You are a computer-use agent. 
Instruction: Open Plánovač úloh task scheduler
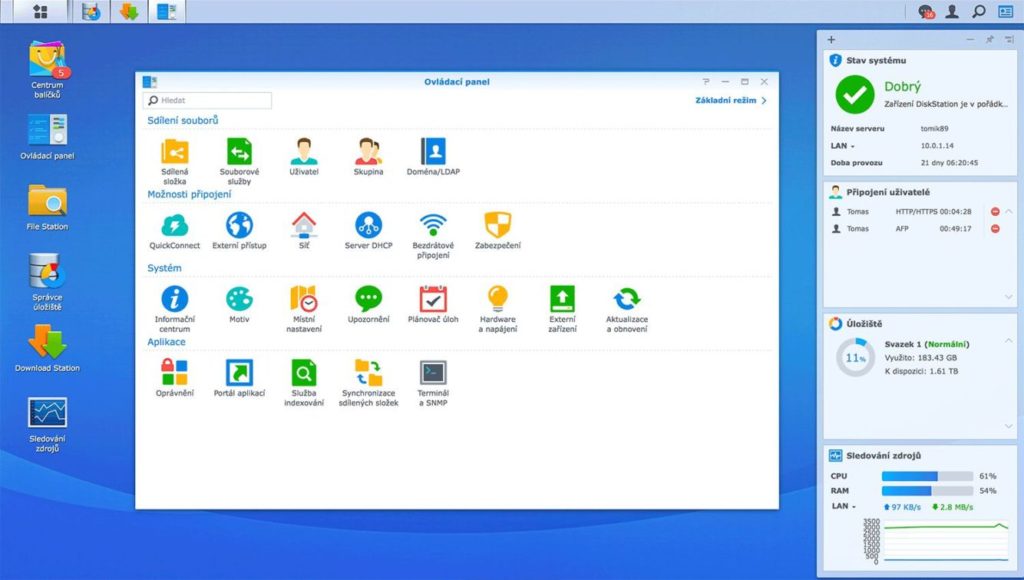tap(433, 304)
